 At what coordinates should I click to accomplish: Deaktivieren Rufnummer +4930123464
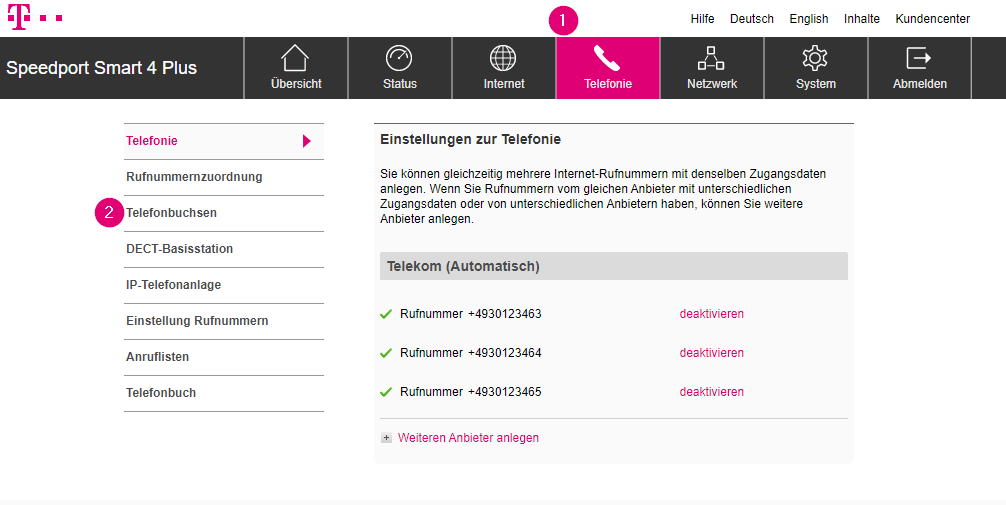tap(712, 353)
